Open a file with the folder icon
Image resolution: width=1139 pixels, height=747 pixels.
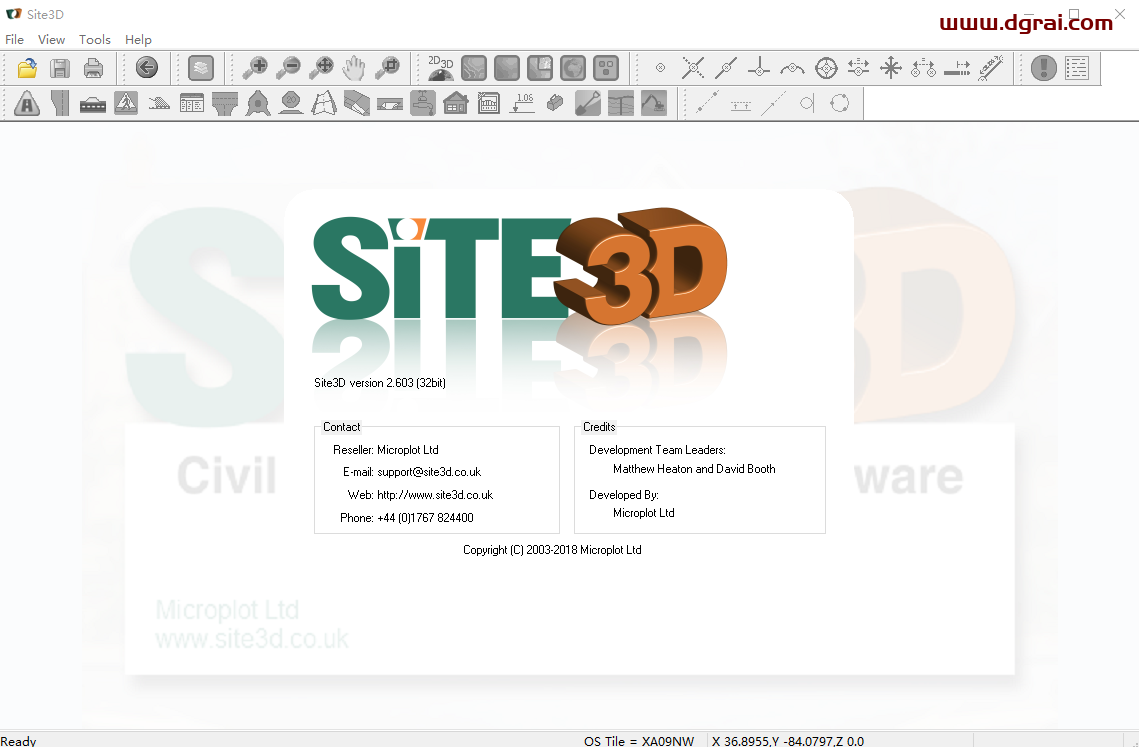(27, 68)
